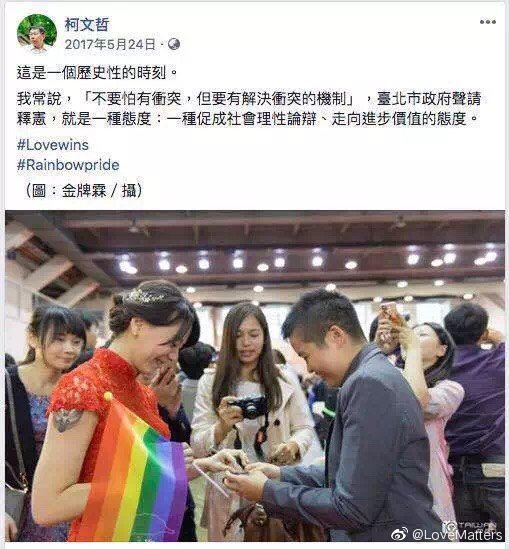
Task: Click the tattoo on the bride's arm
Action: coord(67,420)
